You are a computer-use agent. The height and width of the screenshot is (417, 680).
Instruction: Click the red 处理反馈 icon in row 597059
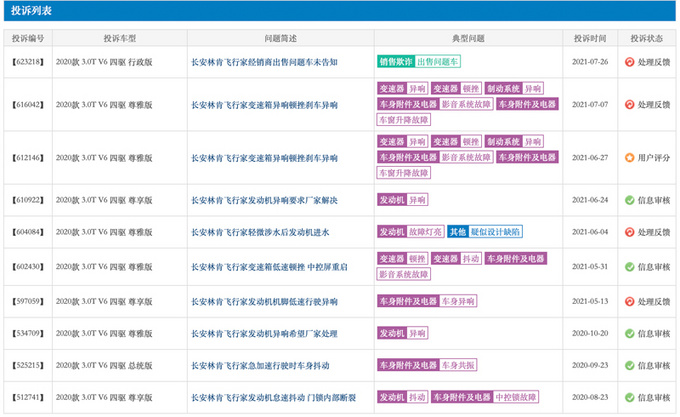[x=629, y=301]
